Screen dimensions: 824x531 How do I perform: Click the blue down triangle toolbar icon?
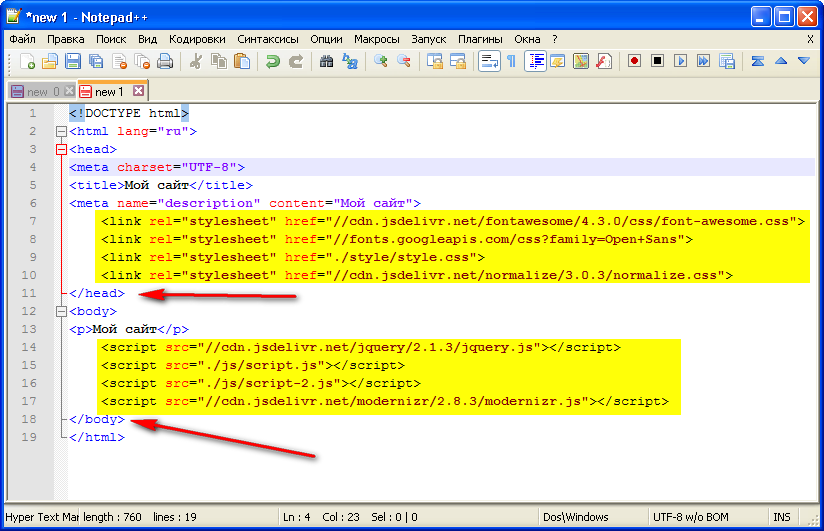[x=804, y=62]
